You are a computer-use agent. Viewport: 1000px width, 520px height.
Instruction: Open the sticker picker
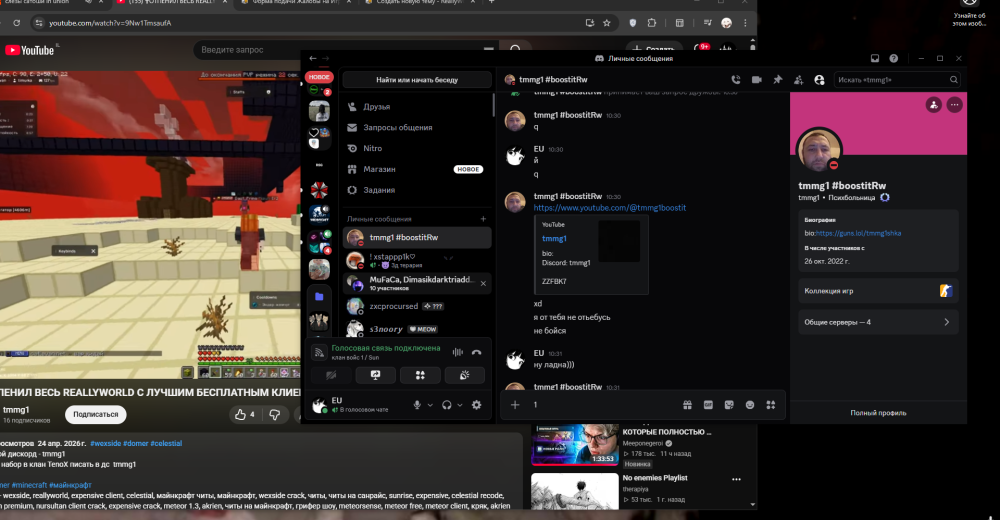pos(729,405)
